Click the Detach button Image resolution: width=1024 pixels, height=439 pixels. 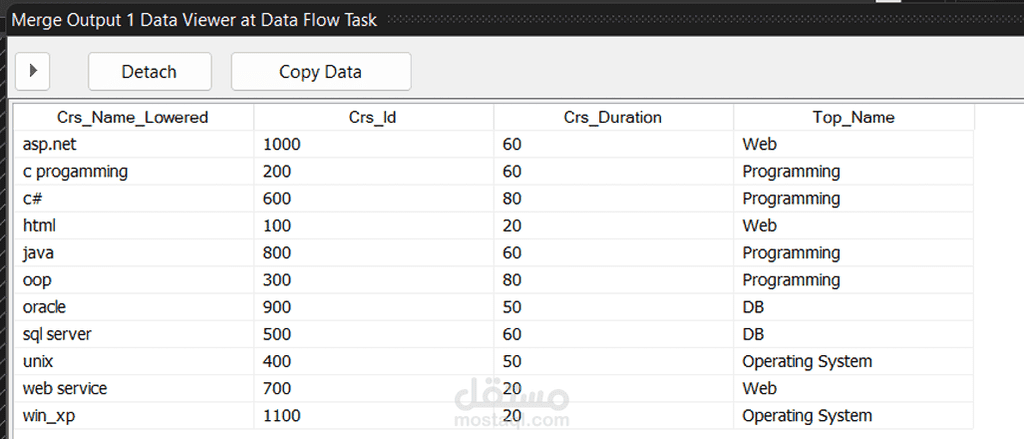150,71
